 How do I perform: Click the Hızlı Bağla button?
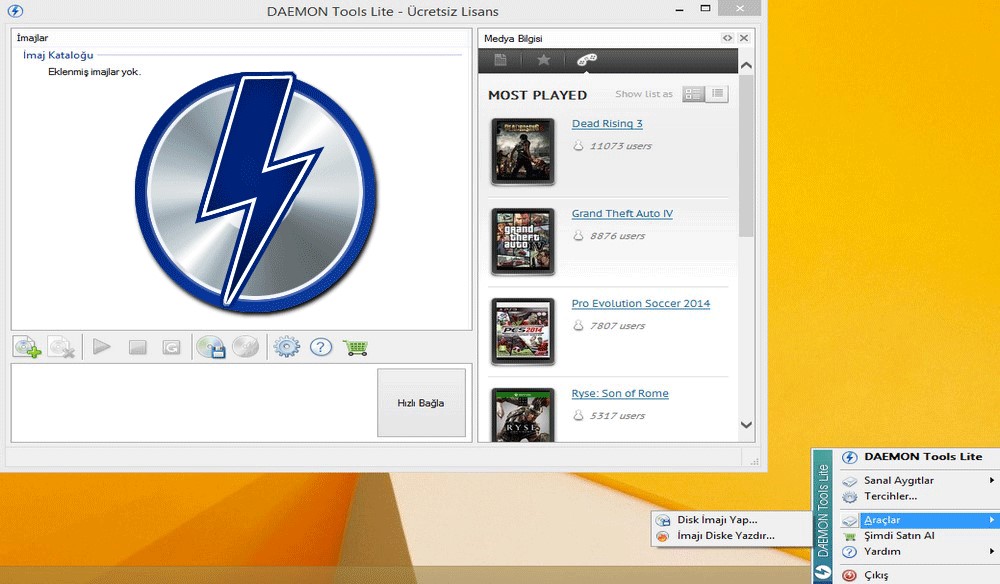tap(421, 402)
